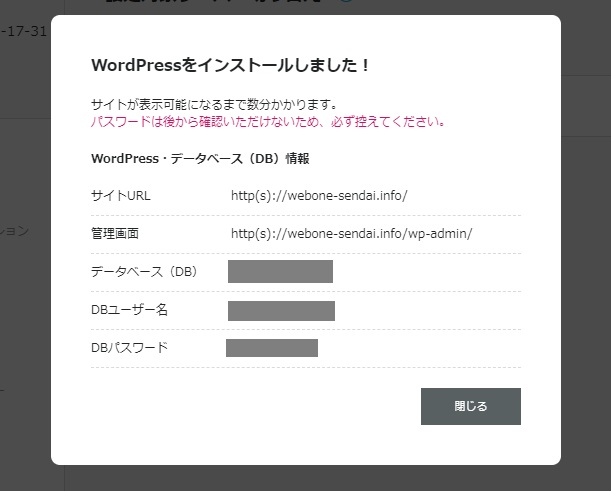
Task: Click the DBパスワード label
Action: [129, 348]
